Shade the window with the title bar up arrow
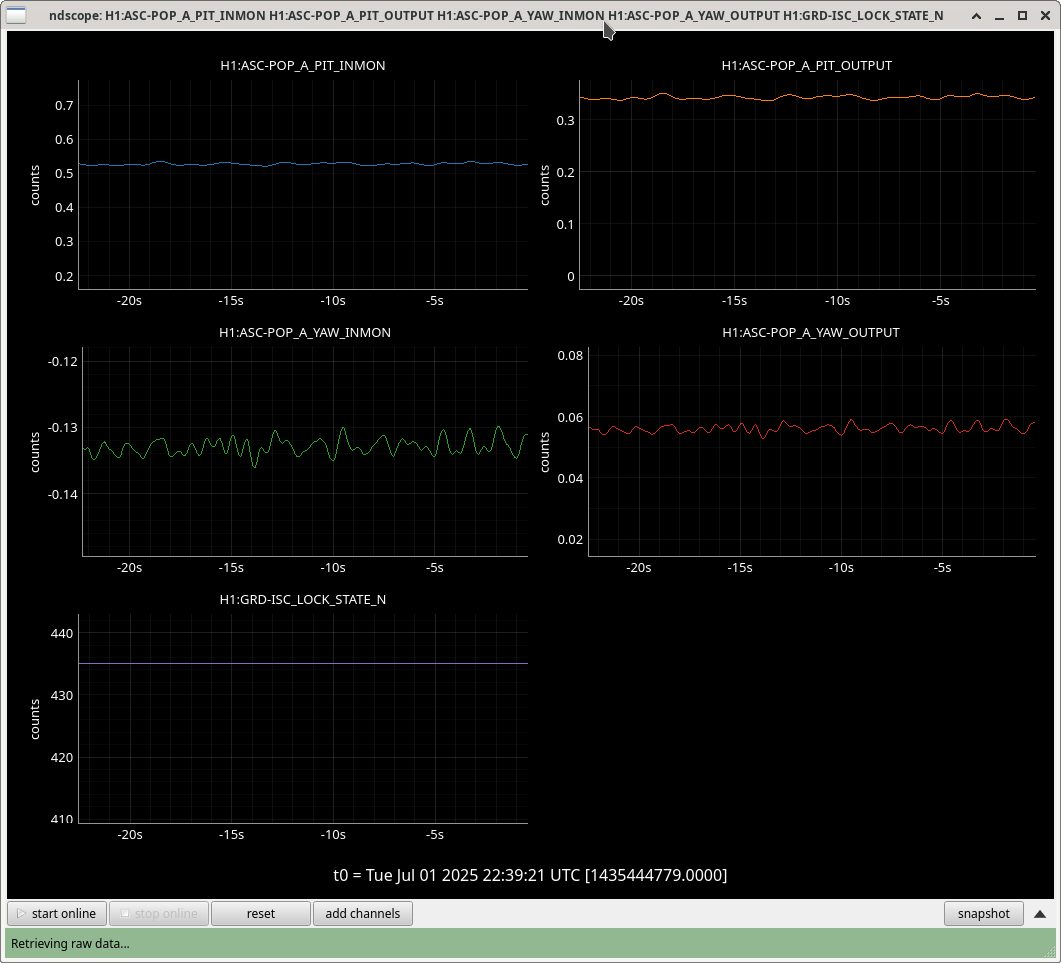 coord(976,16)
